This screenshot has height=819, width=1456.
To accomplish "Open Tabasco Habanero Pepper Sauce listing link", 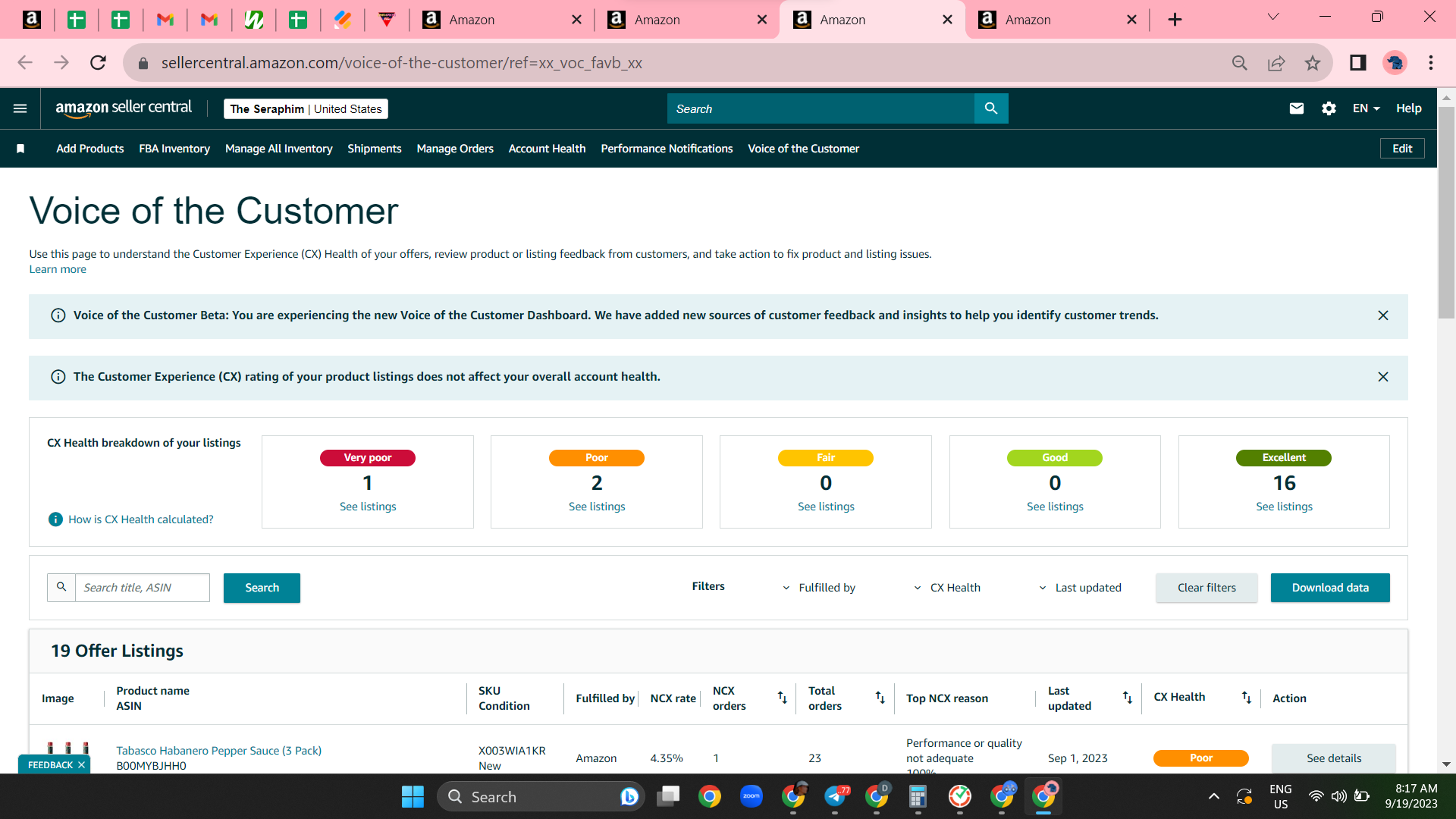I will [x=218, y=751].
